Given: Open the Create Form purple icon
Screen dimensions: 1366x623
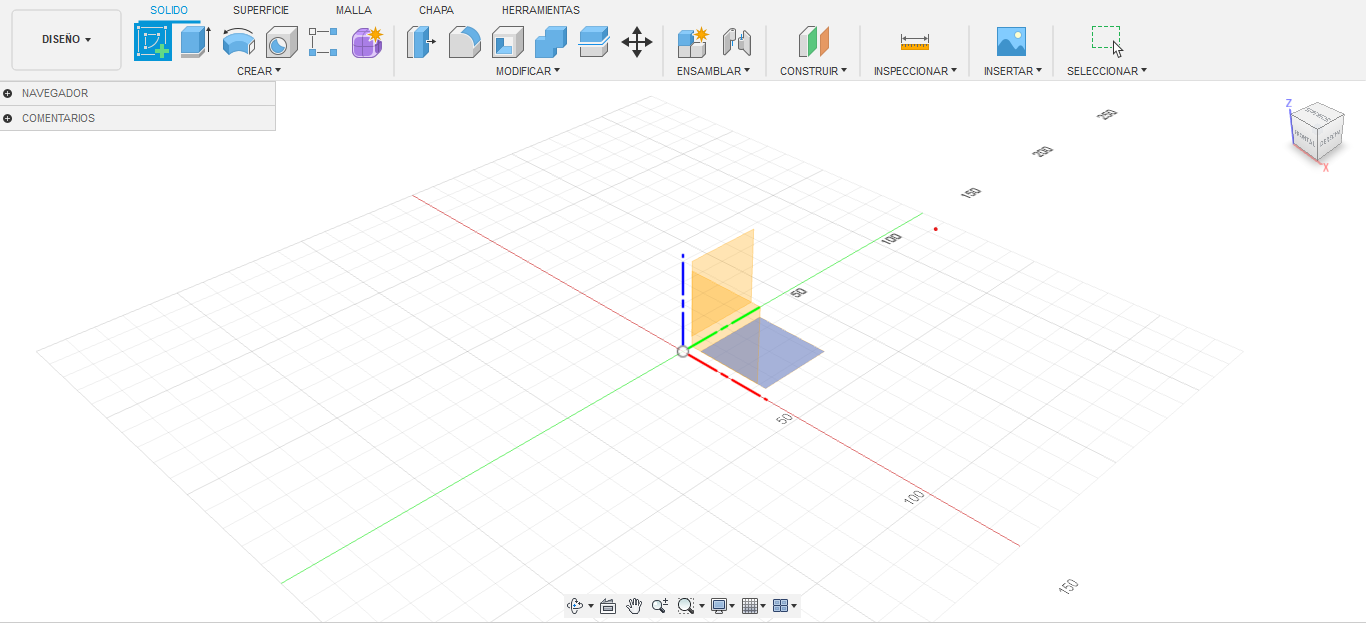Looking at the screenshot, I should coord(367,42).
